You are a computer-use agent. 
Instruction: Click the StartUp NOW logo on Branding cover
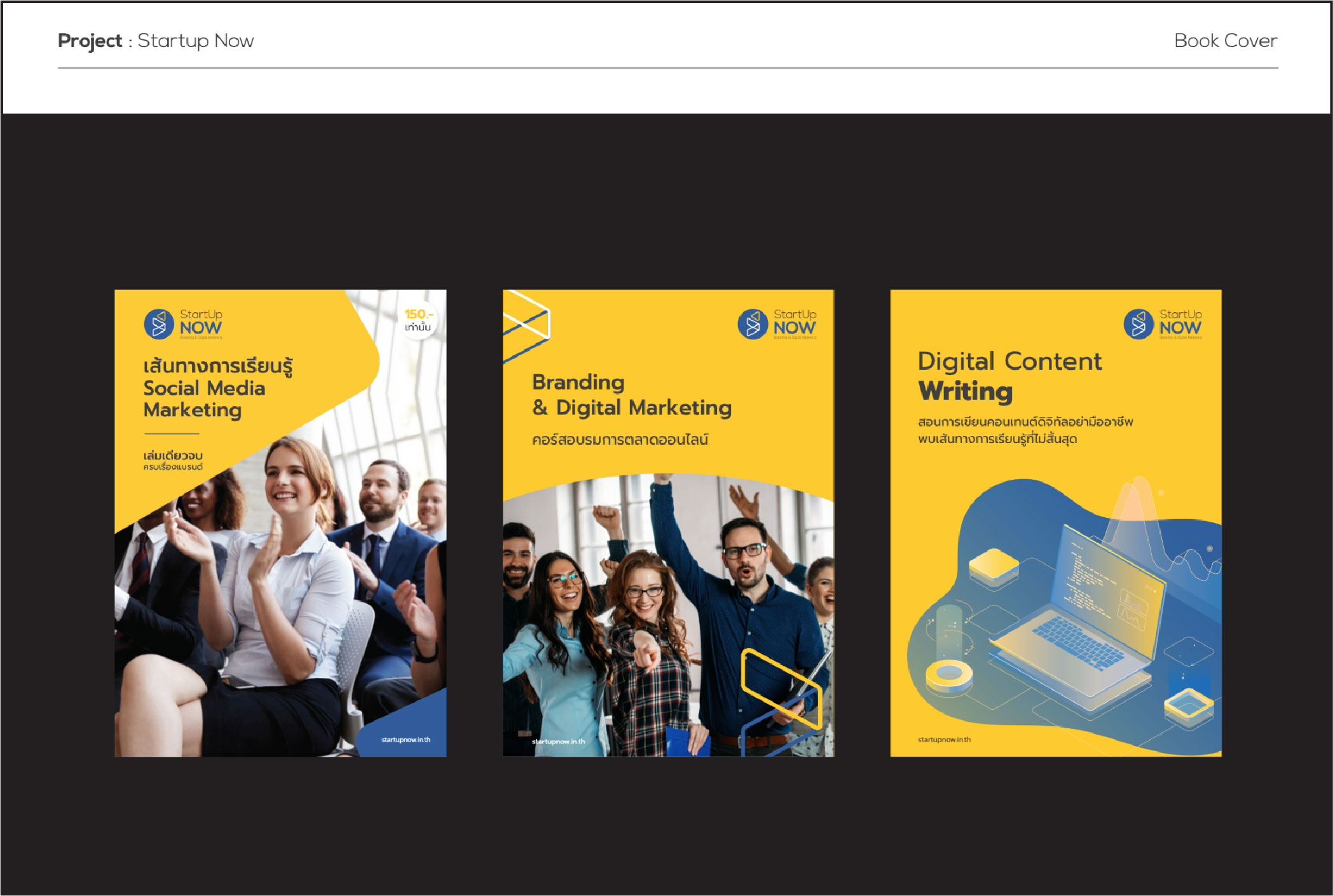point(777,324)
